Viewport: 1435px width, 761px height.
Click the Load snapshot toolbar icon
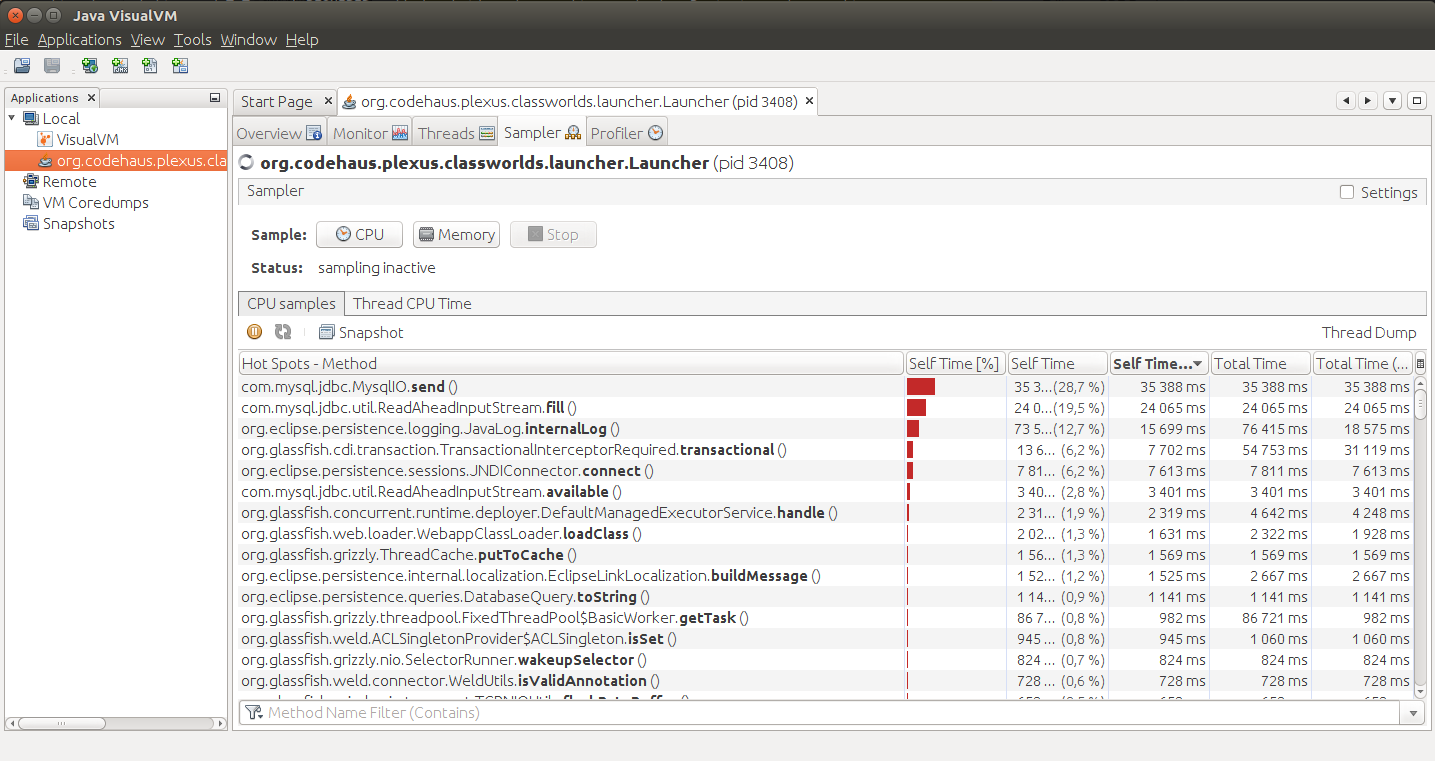coord(22,66)
